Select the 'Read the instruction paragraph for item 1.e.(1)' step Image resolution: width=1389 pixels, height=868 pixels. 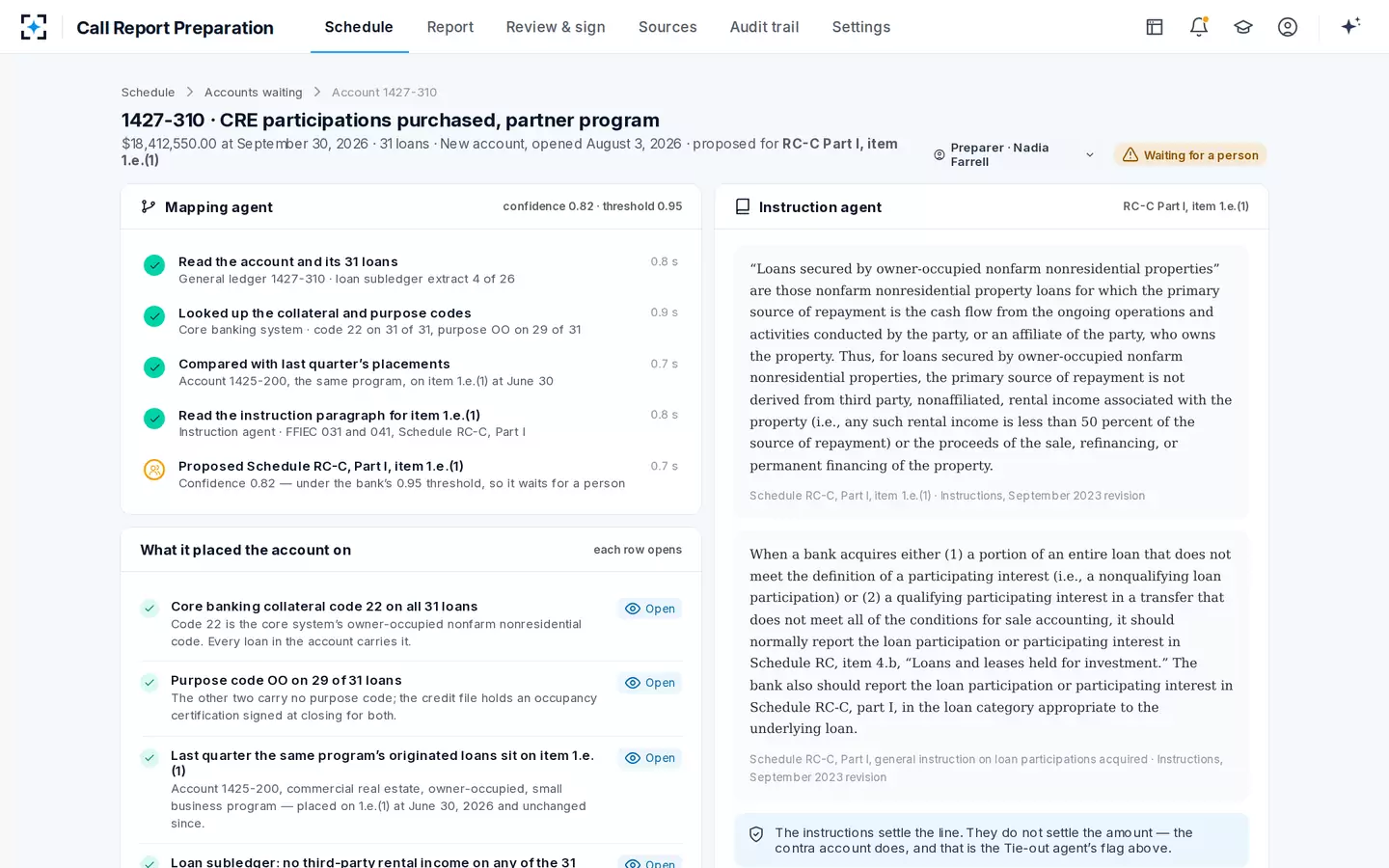point(411,423)
